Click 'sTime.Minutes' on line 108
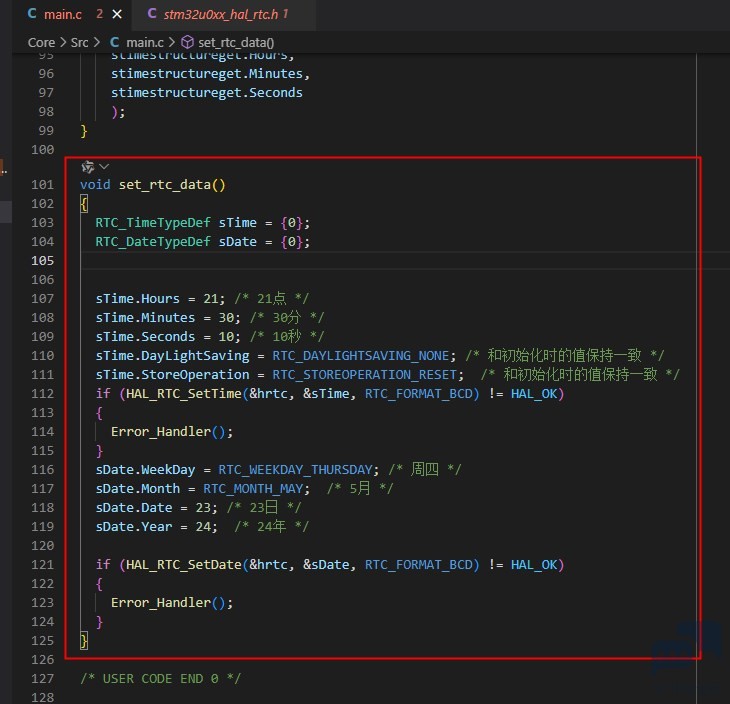Image resolution: width=730 pixels, height=704 pixels. click(145, 318)
